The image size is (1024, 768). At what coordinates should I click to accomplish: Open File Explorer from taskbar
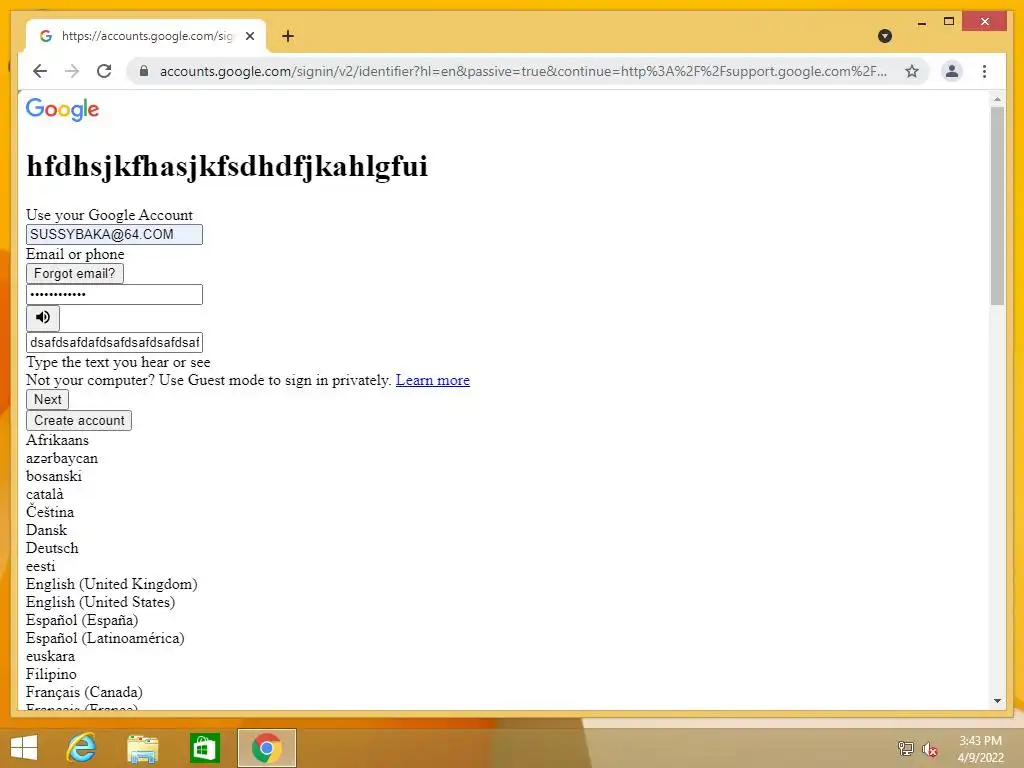142,748
